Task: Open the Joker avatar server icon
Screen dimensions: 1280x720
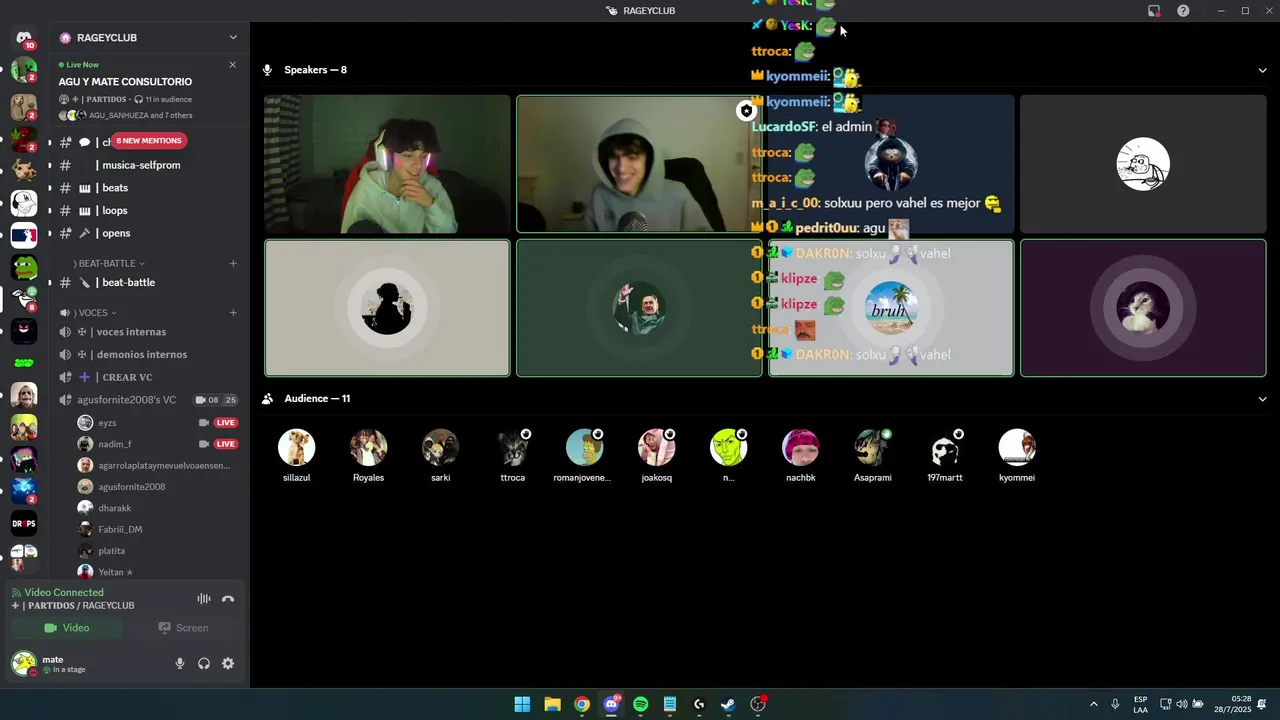Action: pyautogui.click(x=24, y=395)
